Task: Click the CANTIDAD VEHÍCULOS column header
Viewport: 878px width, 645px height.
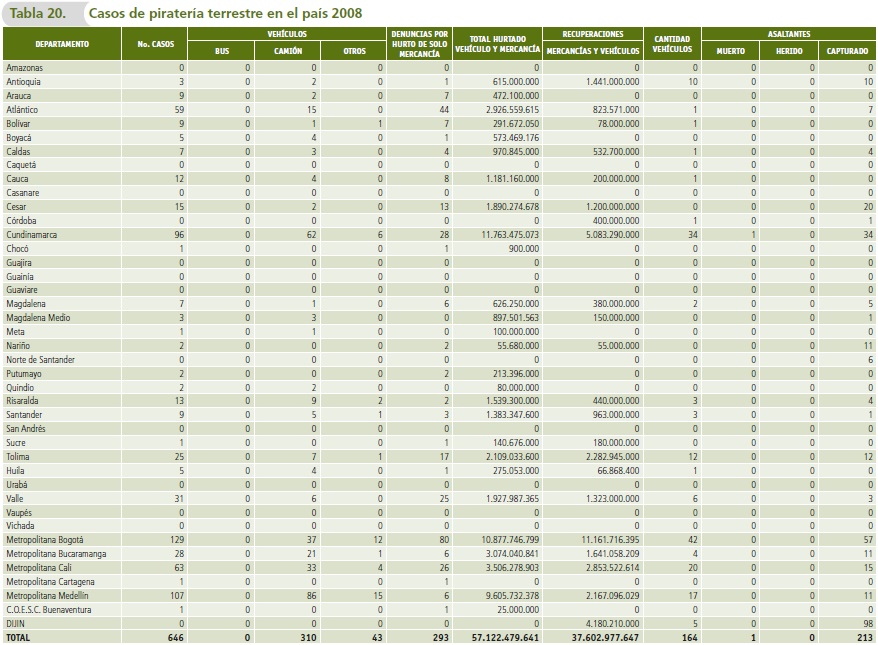Action: pos(671,44)
